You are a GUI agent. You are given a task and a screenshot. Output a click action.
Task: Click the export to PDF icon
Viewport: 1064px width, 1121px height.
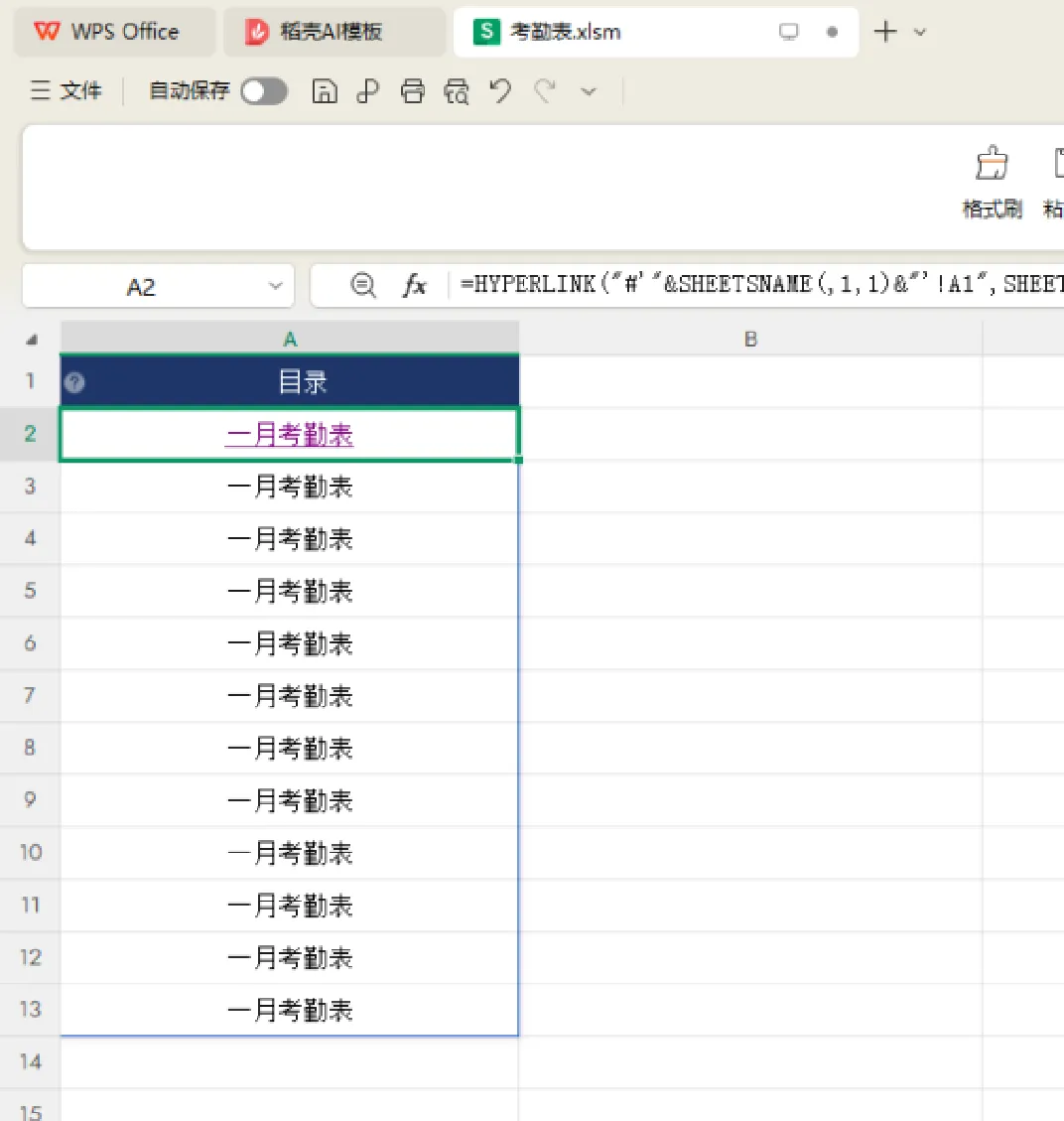click(367, 91)
